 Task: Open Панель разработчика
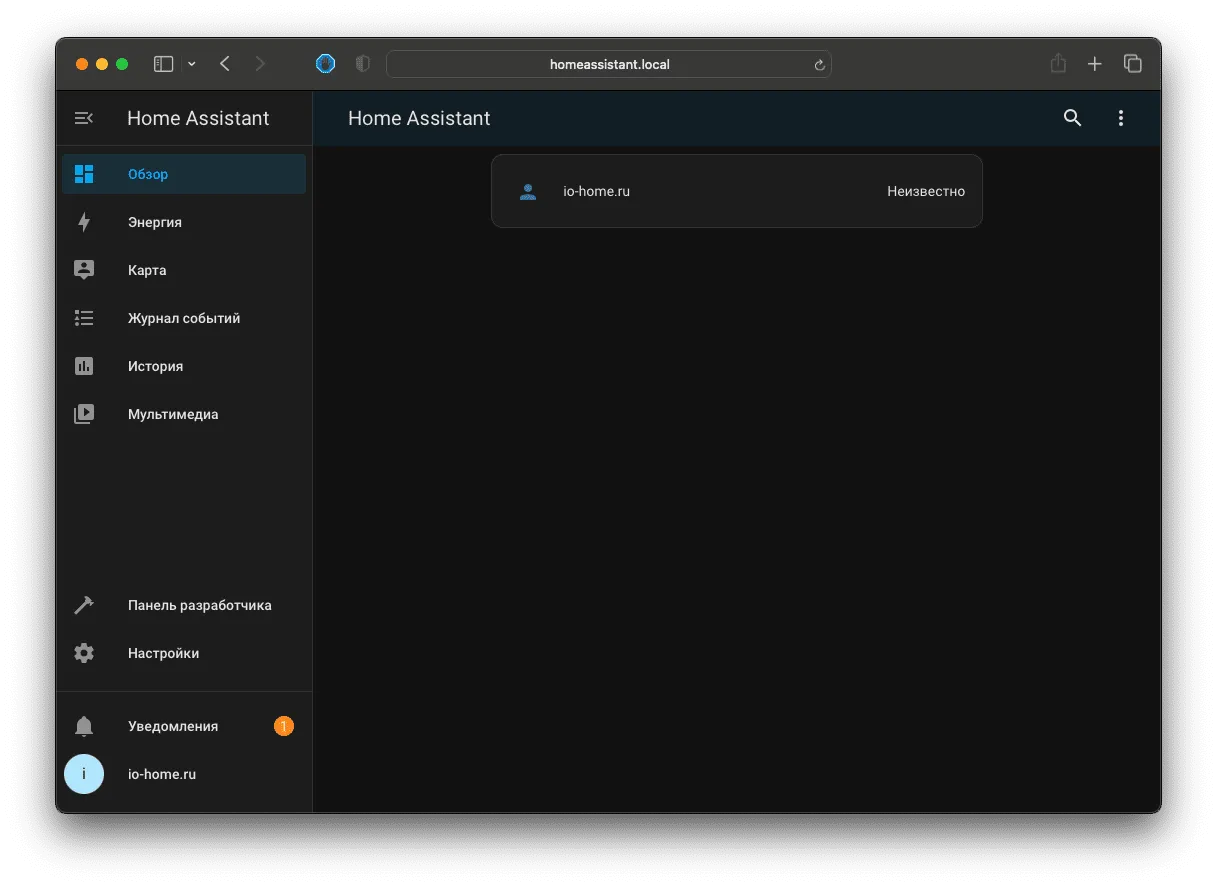(x=184, y=605)
